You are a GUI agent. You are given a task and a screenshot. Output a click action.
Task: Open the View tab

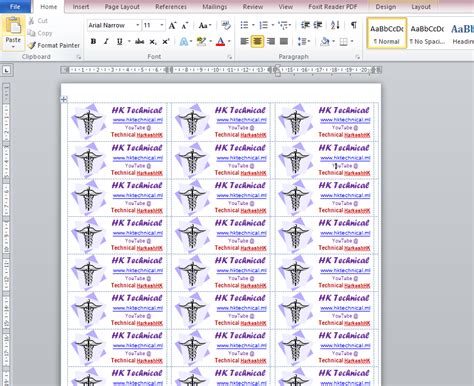[x=286, y=7]
